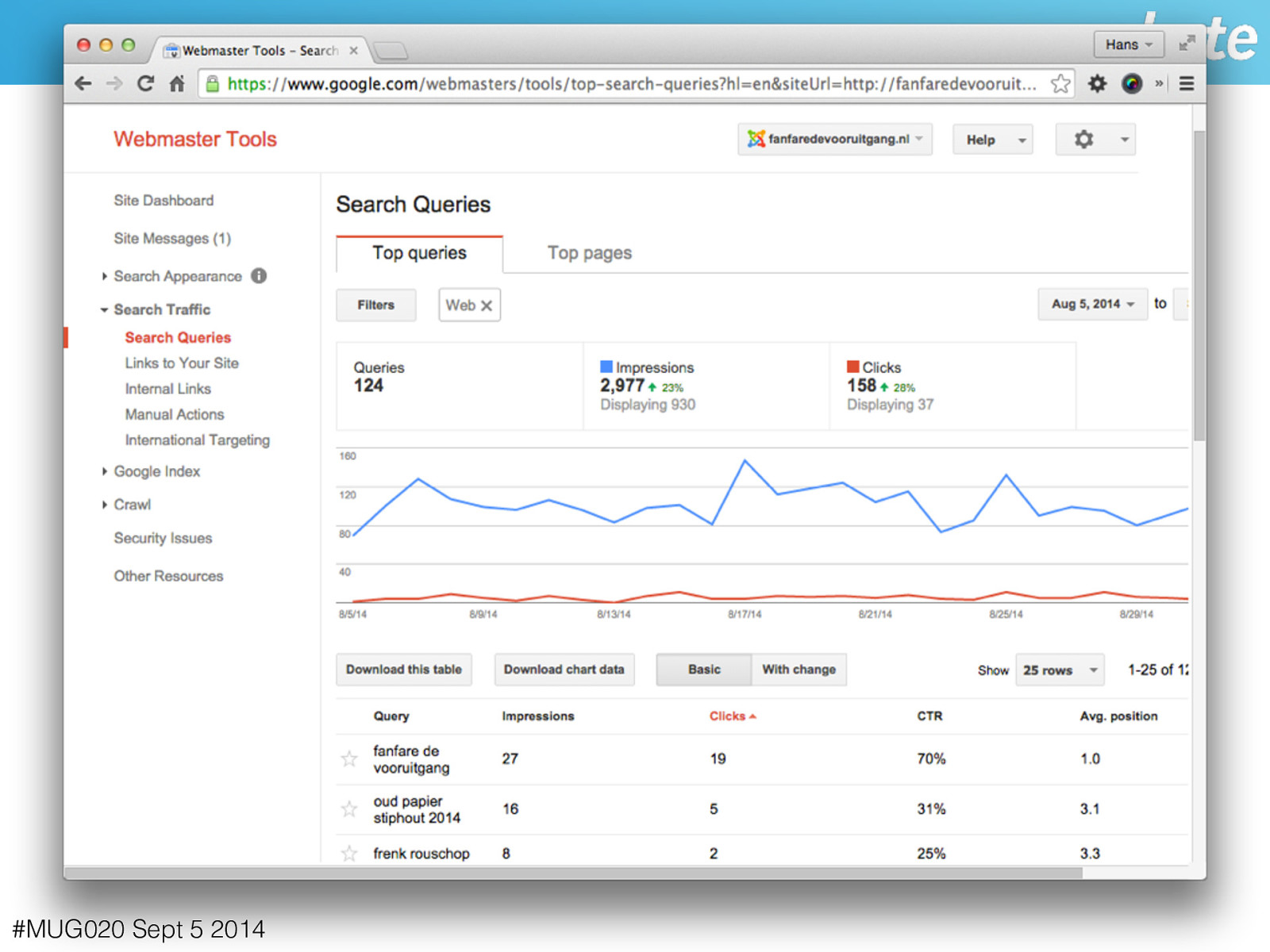Open the fanfaredevooruitgang.nl site selector
The width and height of the screenshot is (1270, 952).
pyautogui.click(x=835, y=139)
